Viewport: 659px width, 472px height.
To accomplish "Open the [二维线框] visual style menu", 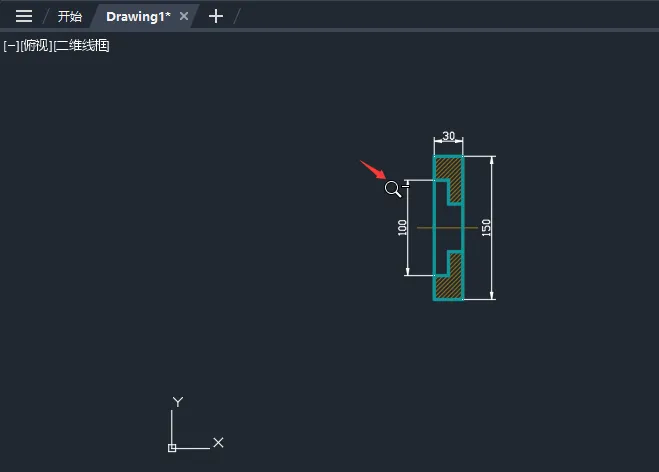I will [82, 46].
